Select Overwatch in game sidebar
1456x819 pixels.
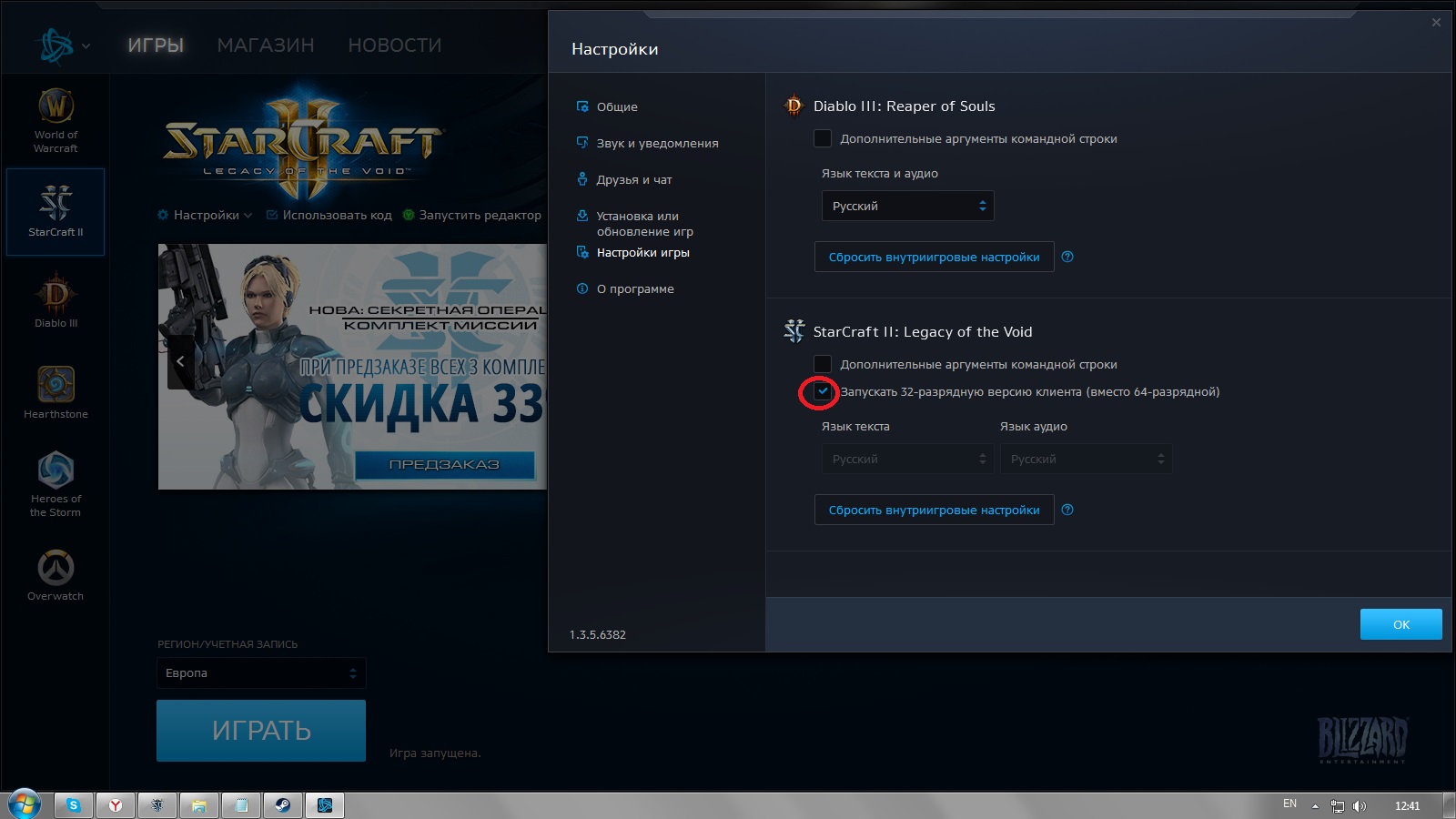[x=56, y=575]
